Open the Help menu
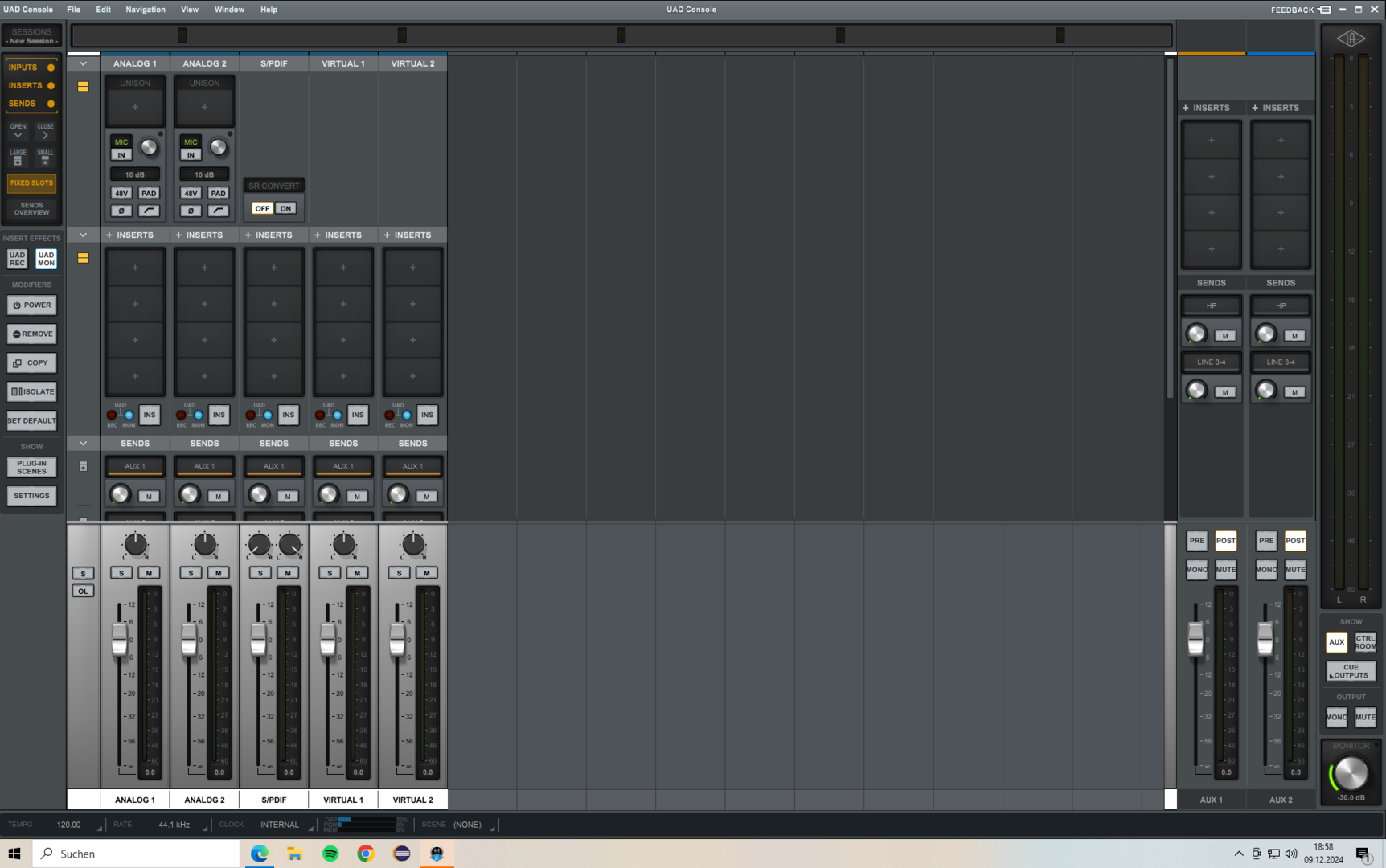This screenshot has width=1386, height=868. [269, 10]
